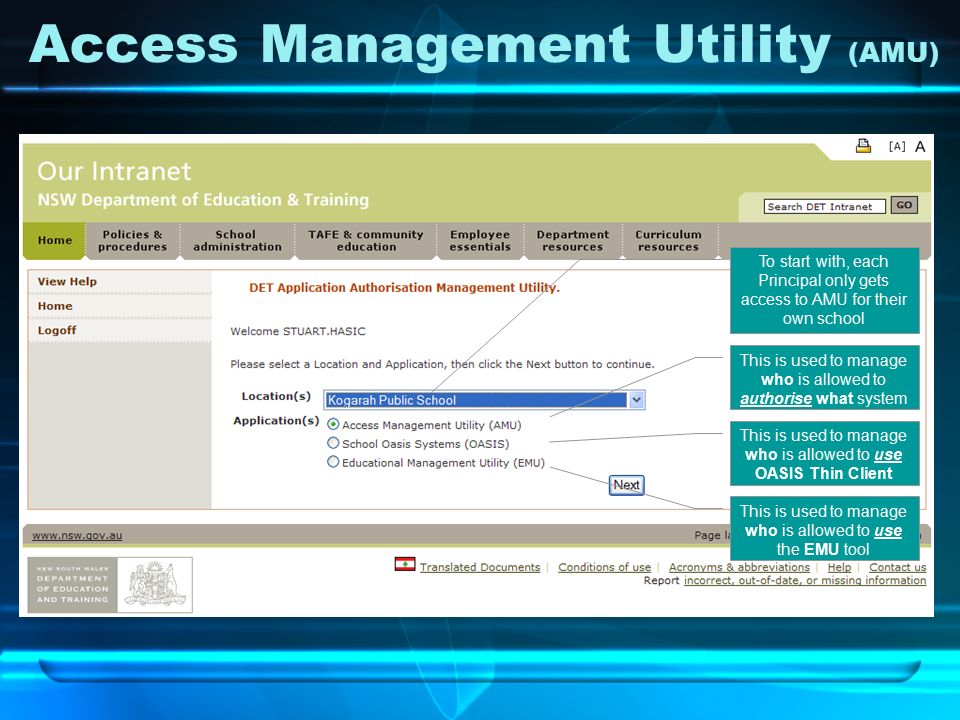Open the Department resources tab
The image size is (960, 720).
coord(572,241)
